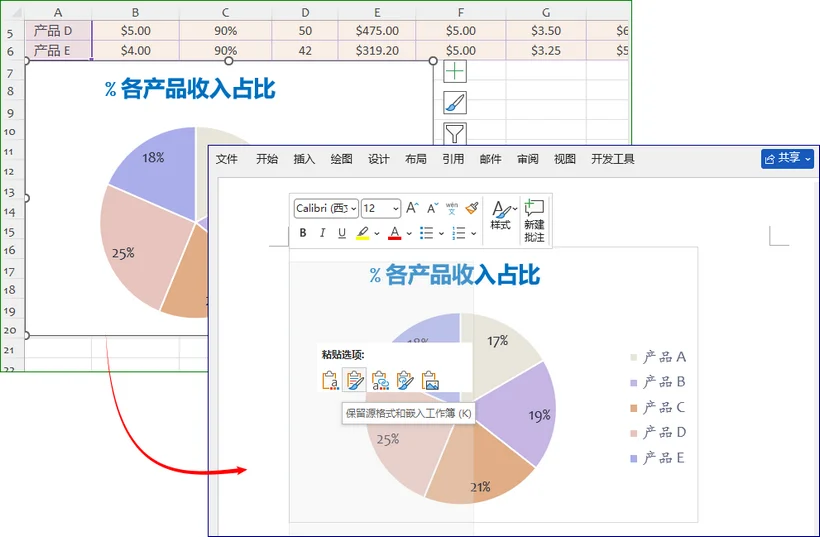Decrease font size with smaller A icon
This screenshot has width=820, height=537.
coord(432,208)
